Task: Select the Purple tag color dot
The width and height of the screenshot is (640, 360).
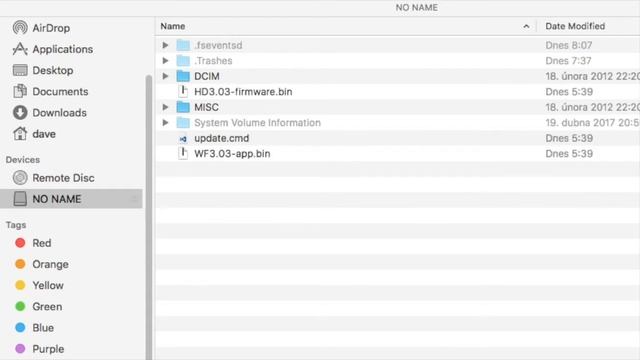Action: pyautogui.click(x=20, y=349)
